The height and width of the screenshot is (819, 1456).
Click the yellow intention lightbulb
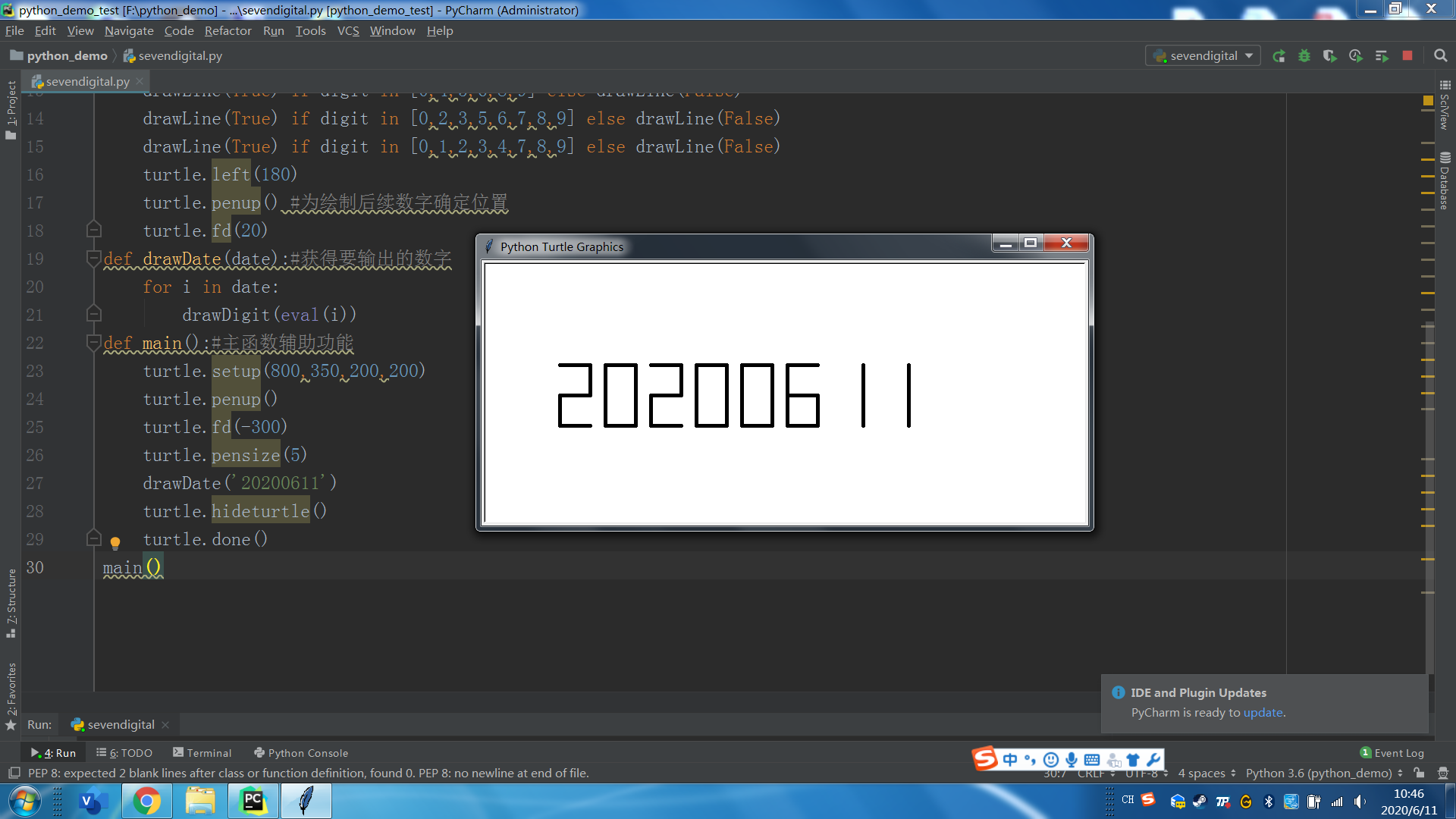coord(115,542)
